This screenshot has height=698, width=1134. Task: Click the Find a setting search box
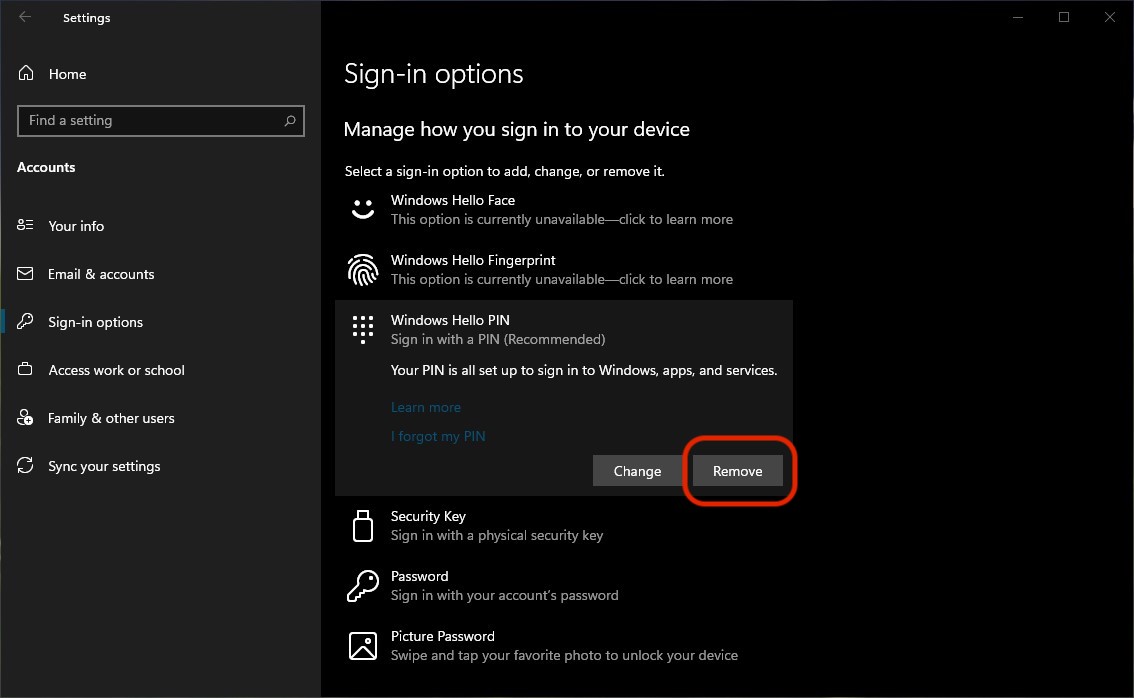(161, 121)
